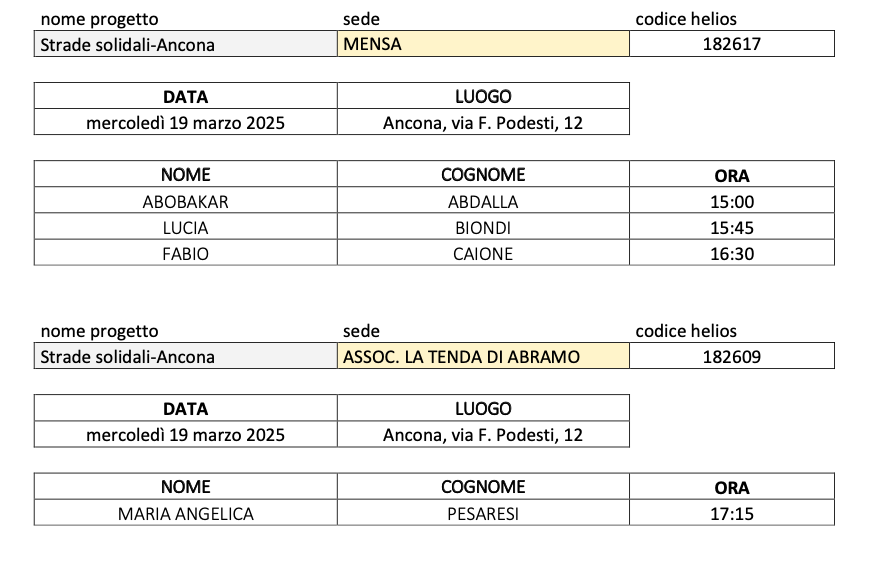Click the yellow MENSA sede cell
Screen dimensions: 880x562
click(483, 44)
